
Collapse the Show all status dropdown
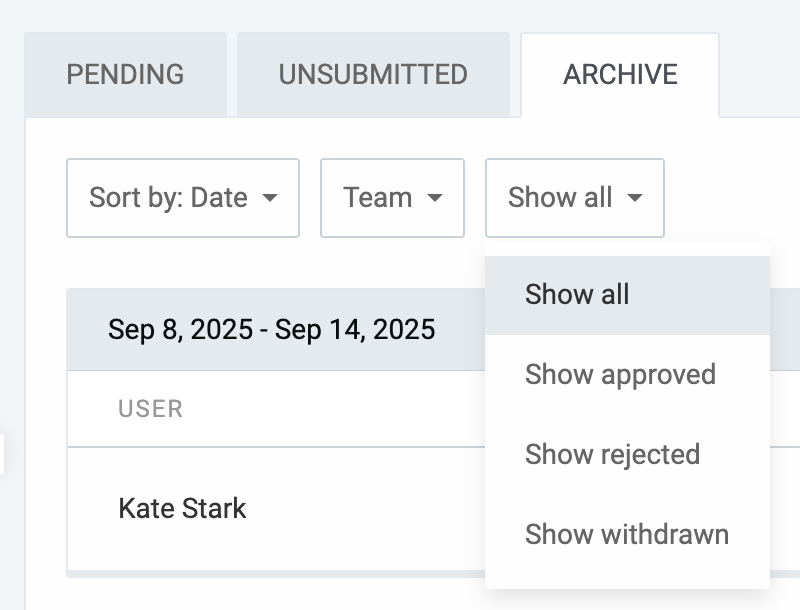coord(574,198)
